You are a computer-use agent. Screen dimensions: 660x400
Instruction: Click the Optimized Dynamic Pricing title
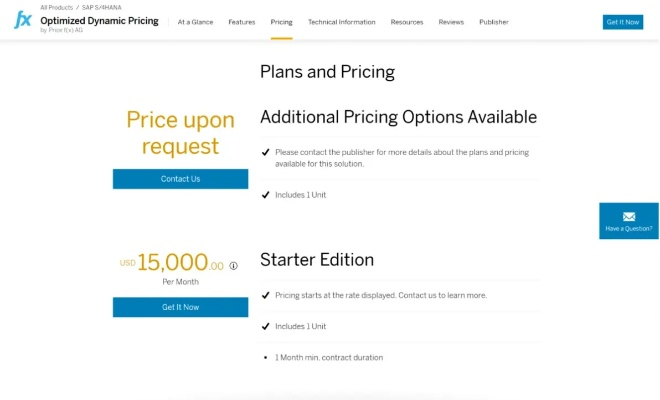(x=99, y=20)
